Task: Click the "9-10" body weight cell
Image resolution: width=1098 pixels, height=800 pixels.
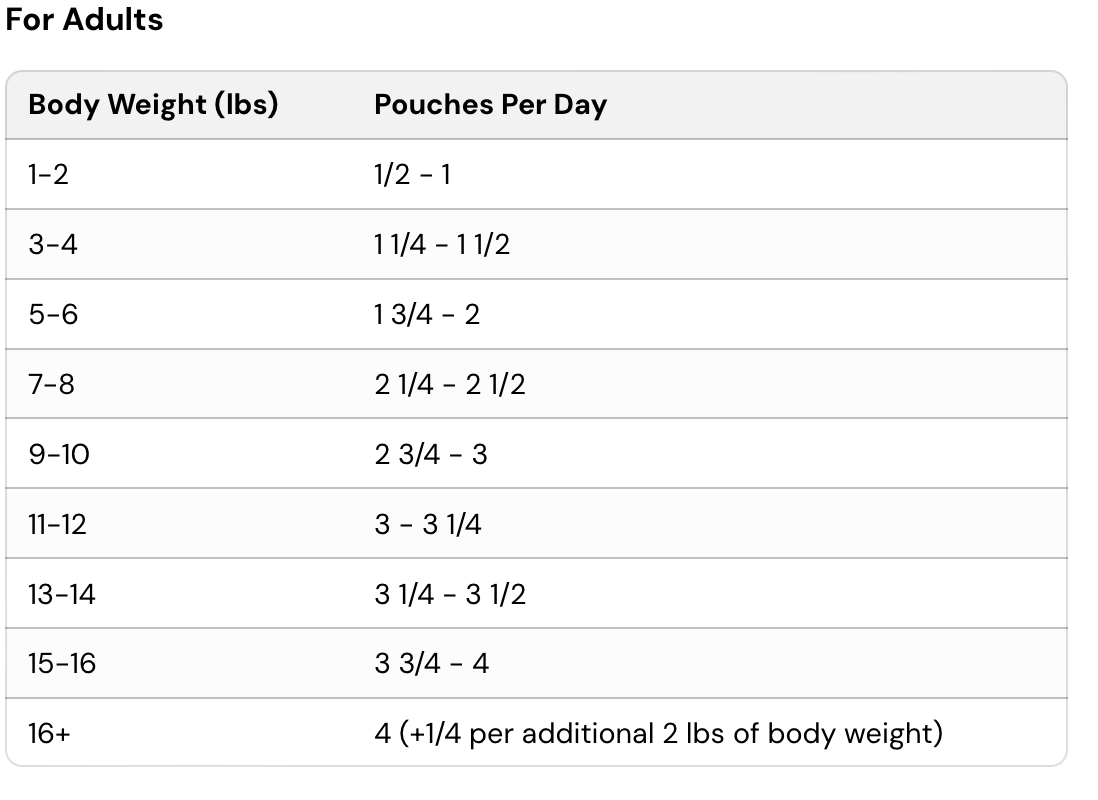Action: [x=59, y=454]
